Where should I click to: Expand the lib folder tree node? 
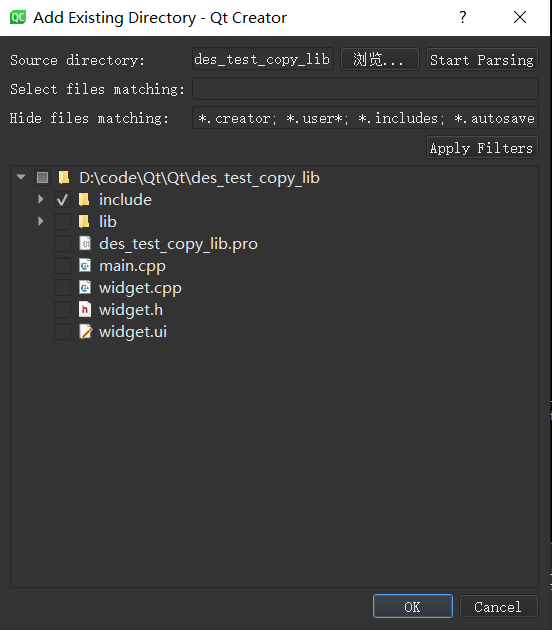pos(41,221)
